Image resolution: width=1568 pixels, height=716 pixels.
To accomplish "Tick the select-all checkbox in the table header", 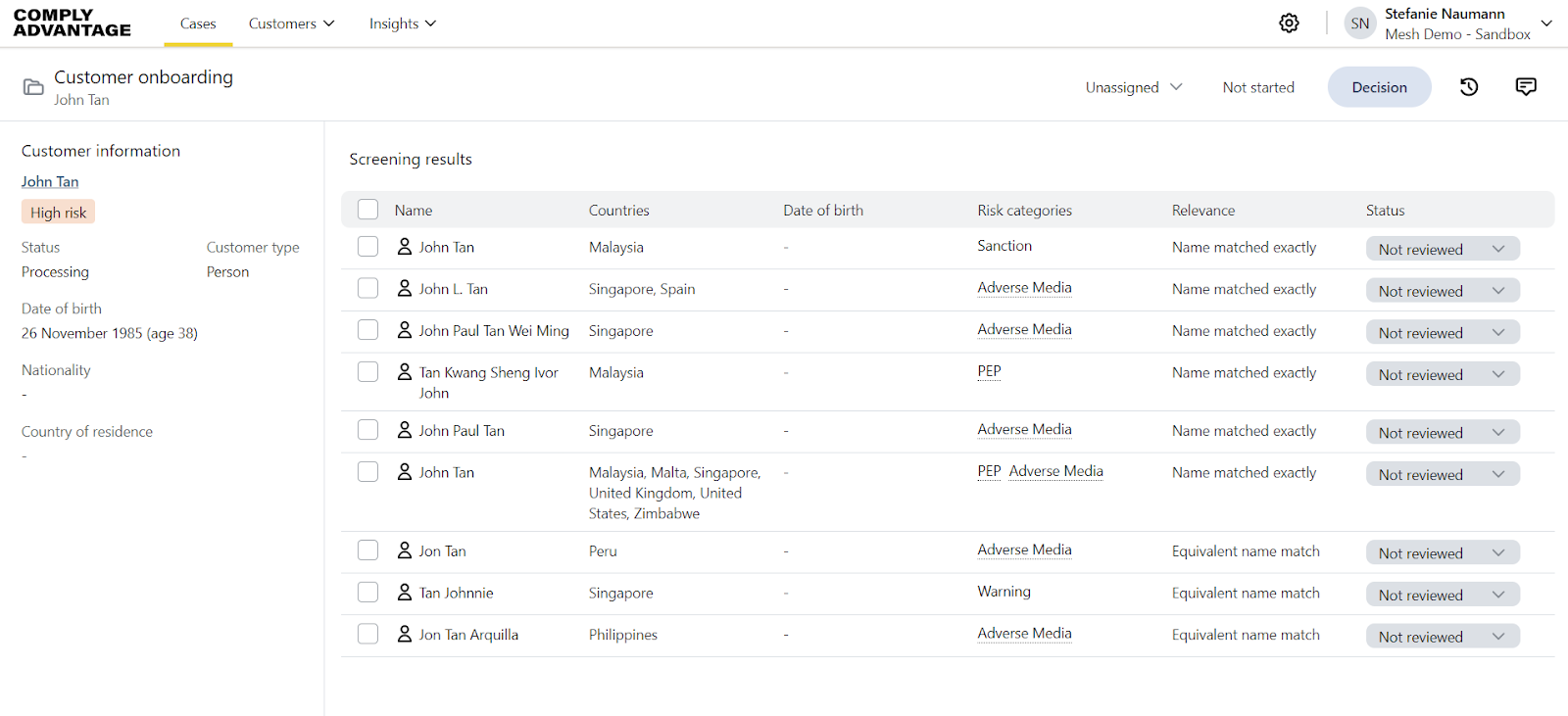I will [367, 210].
